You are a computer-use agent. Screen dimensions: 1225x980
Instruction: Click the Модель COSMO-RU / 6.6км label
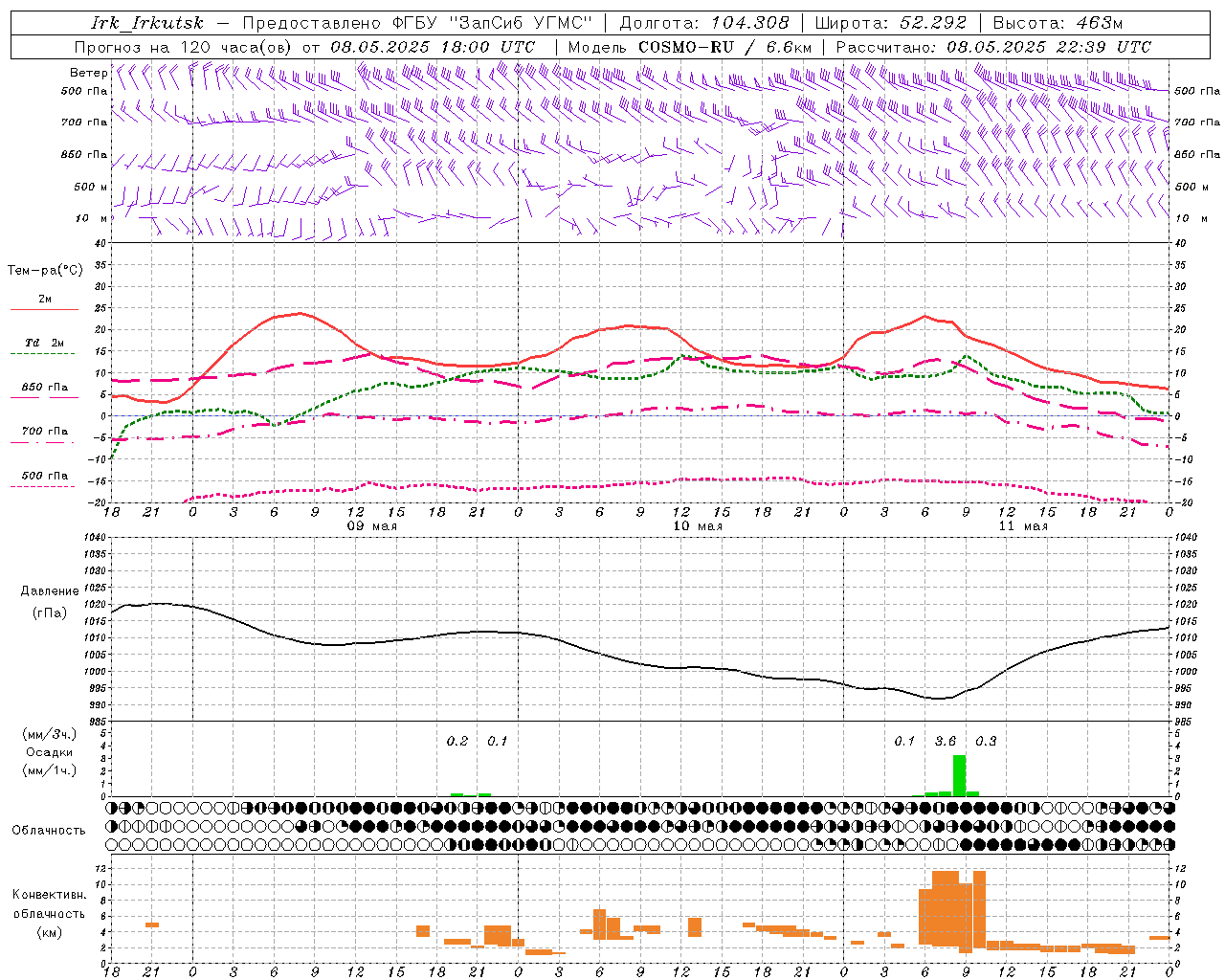pos(690,47)
